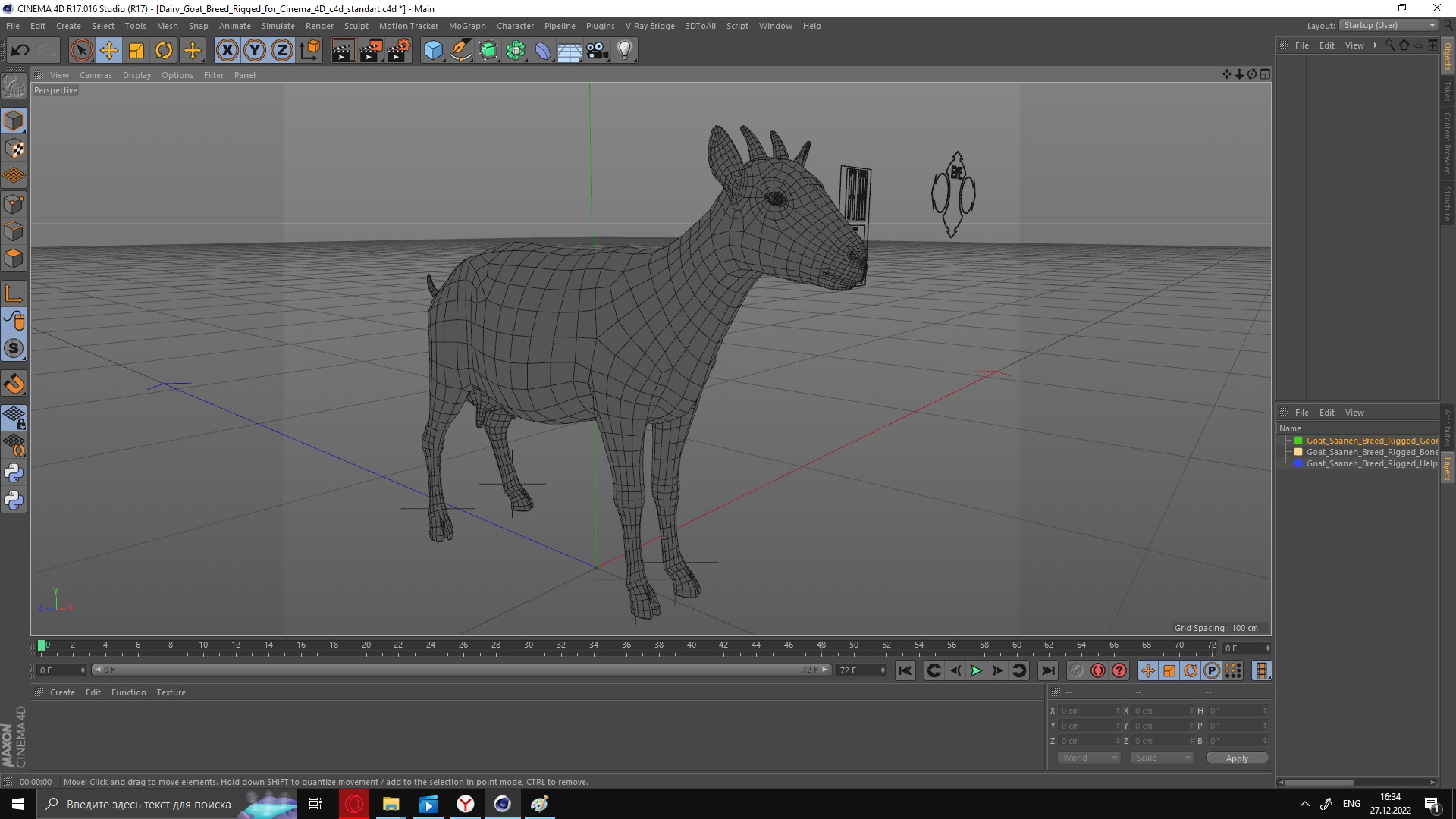1456x819 pixels.
Task: Switch to Edges mode
Action: coord(14,231)
